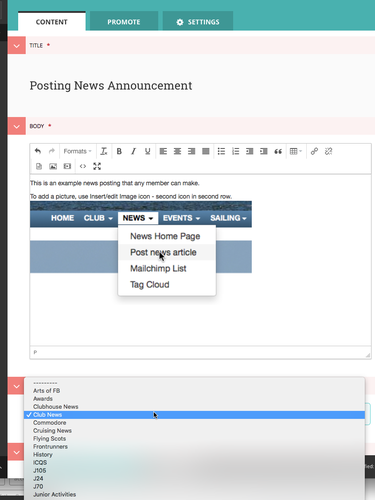Screen dimensions: 375x500
Task: Choose Clubhouse News category
Action: pos(195,407)
